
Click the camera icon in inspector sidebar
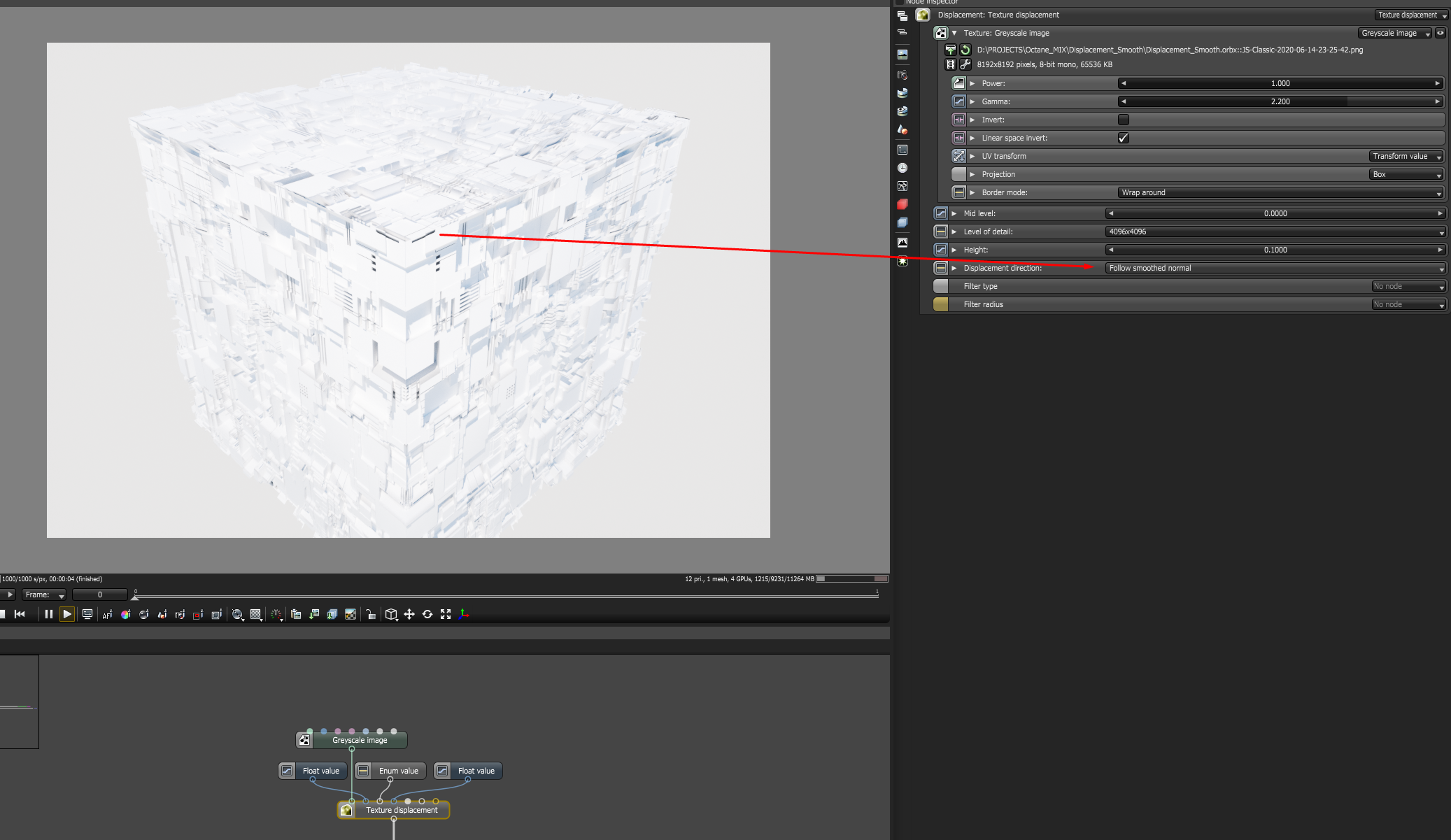point(903,75)
